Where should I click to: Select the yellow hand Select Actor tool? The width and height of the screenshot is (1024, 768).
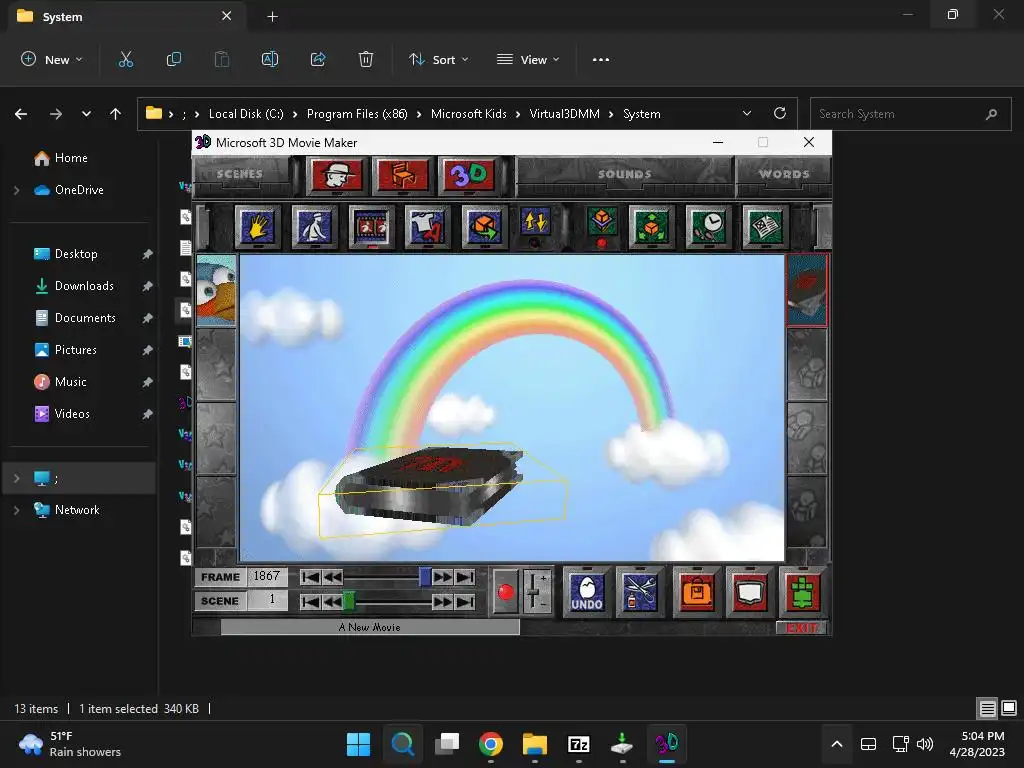click(258, 227)
